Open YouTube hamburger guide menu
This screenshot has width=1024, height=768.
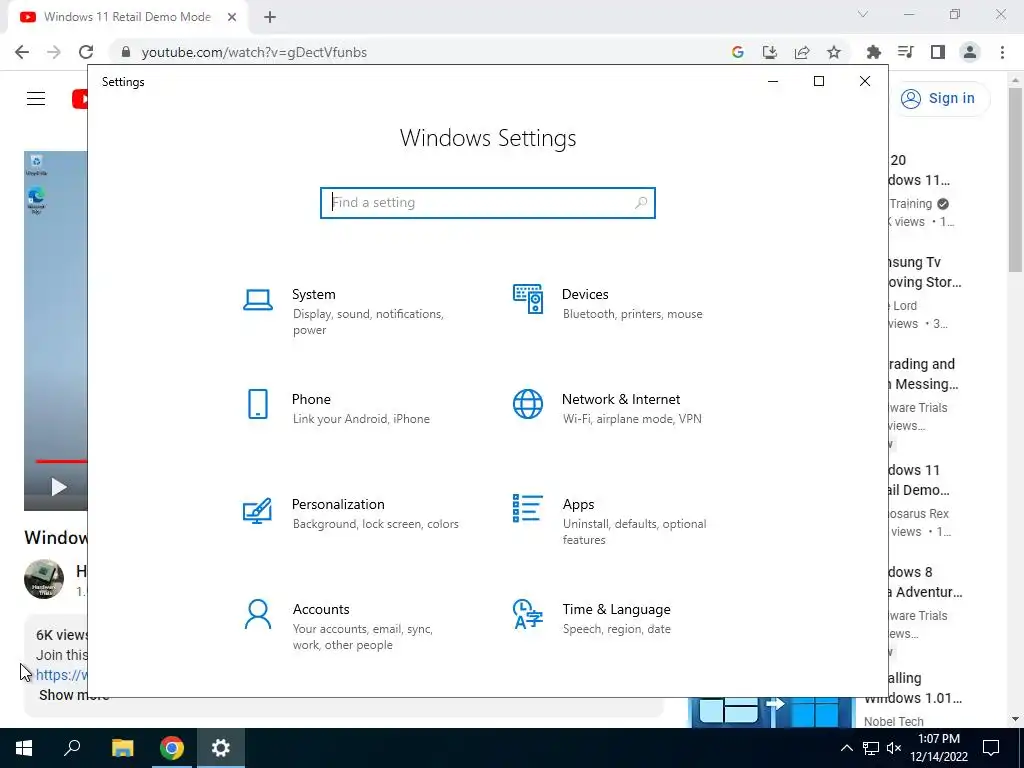tap(36, 99)
